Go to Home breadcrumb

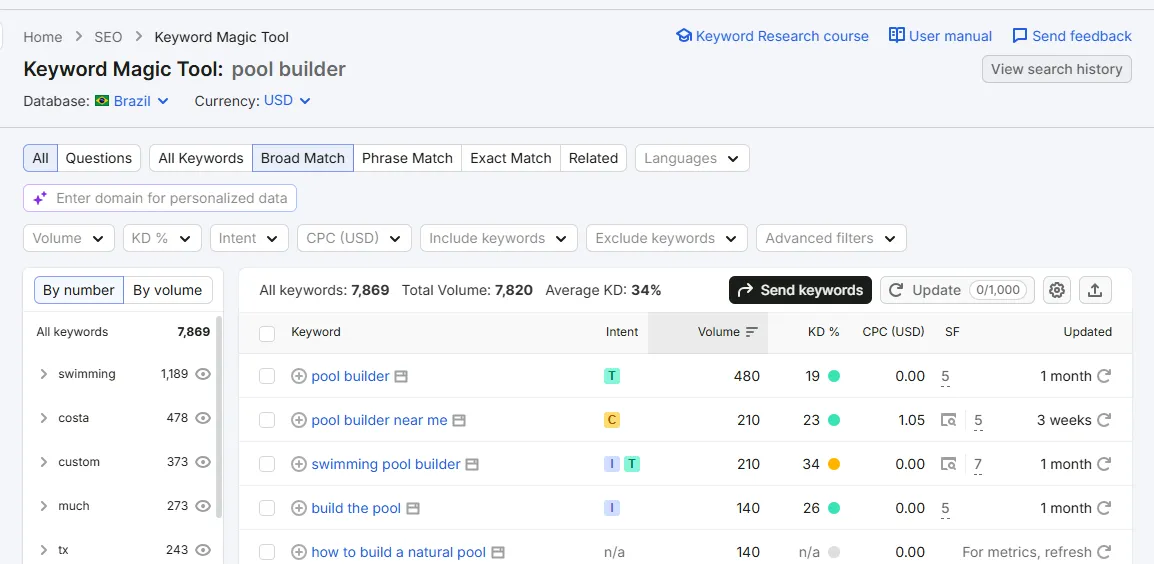43,37
